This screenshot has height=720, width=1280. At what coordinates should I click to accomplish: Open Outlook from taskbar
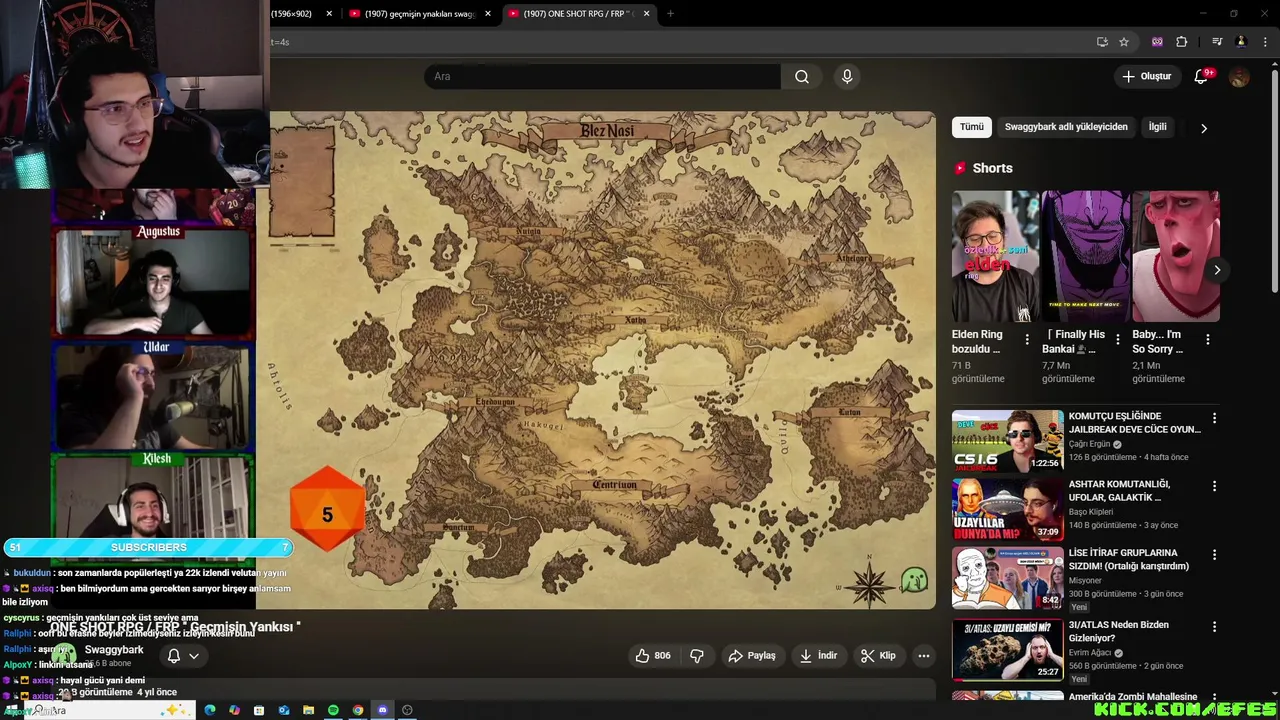click(x=284, y=710)
